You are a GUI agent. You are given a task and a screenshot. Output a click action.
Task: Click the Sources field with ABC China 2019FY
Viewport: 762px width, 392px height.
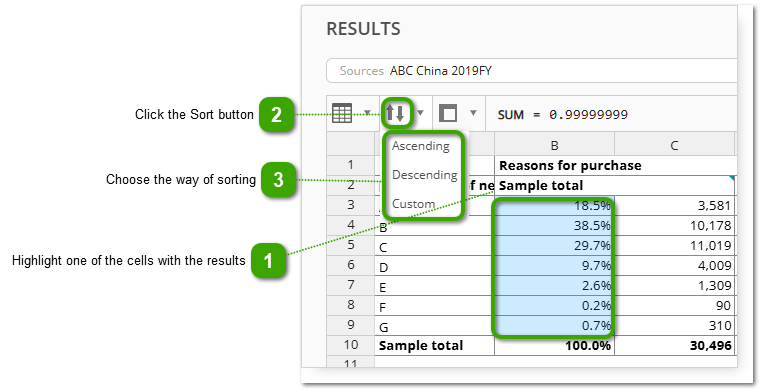532,71
